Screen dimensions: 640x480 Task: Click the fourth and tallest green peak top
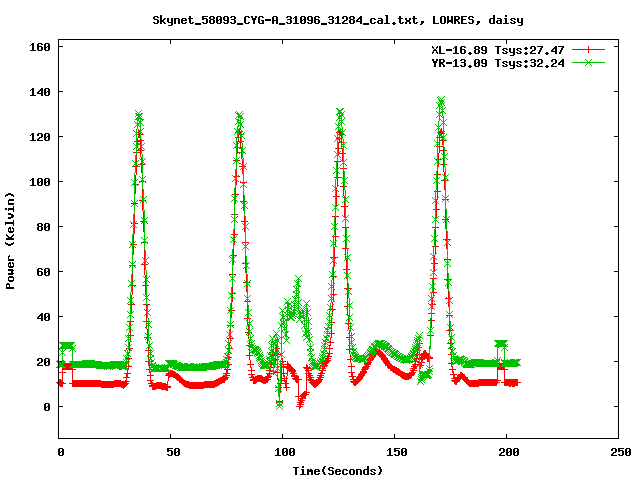441,101
